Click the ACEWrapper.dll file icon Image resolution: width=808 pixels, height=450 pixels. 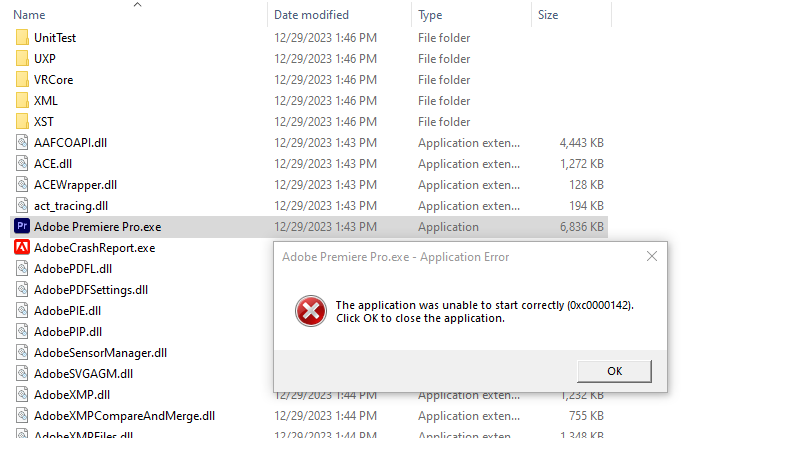(x=22, y=185)
